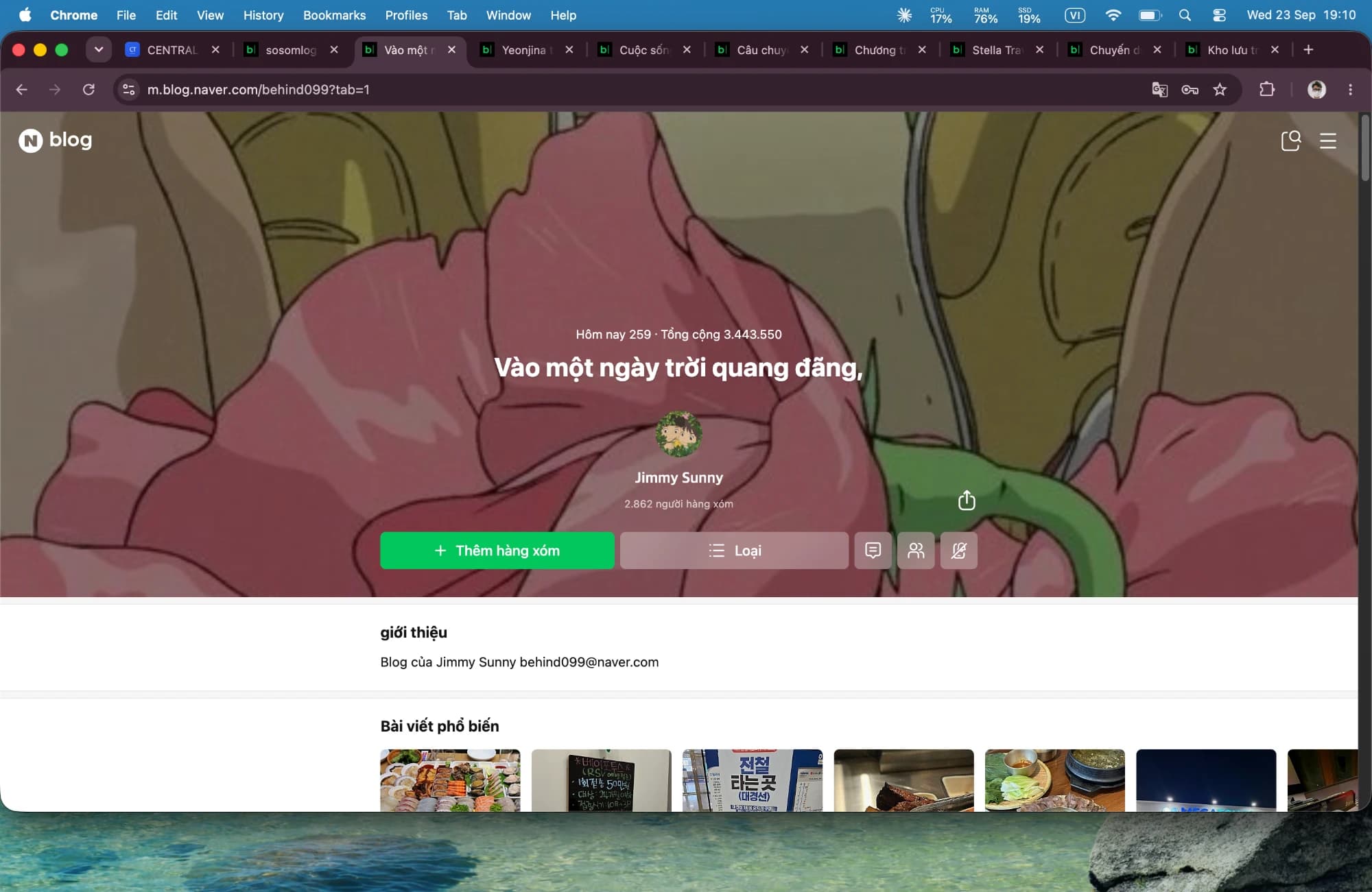Screen dimensions: 1372x892
Task: Bookmark this page with the star
Action: point(1220,89)
